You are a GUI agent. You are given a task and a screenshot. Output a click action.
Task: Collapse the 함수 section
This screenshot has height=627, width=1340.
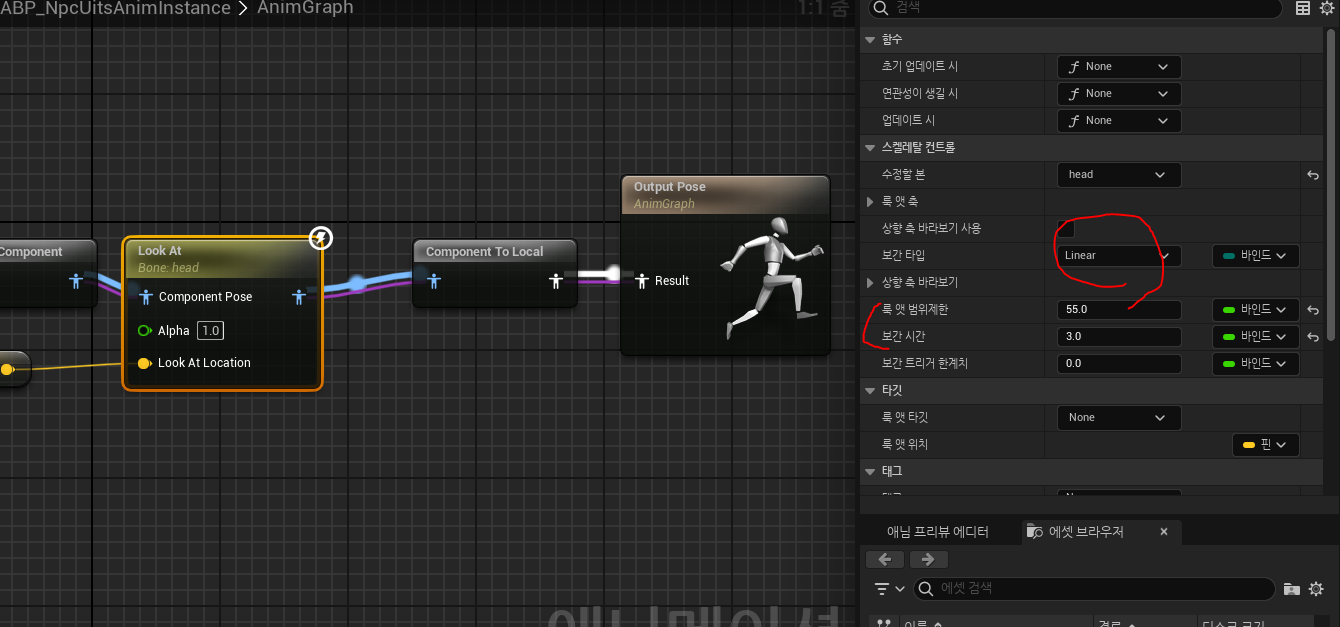point(870,39)
